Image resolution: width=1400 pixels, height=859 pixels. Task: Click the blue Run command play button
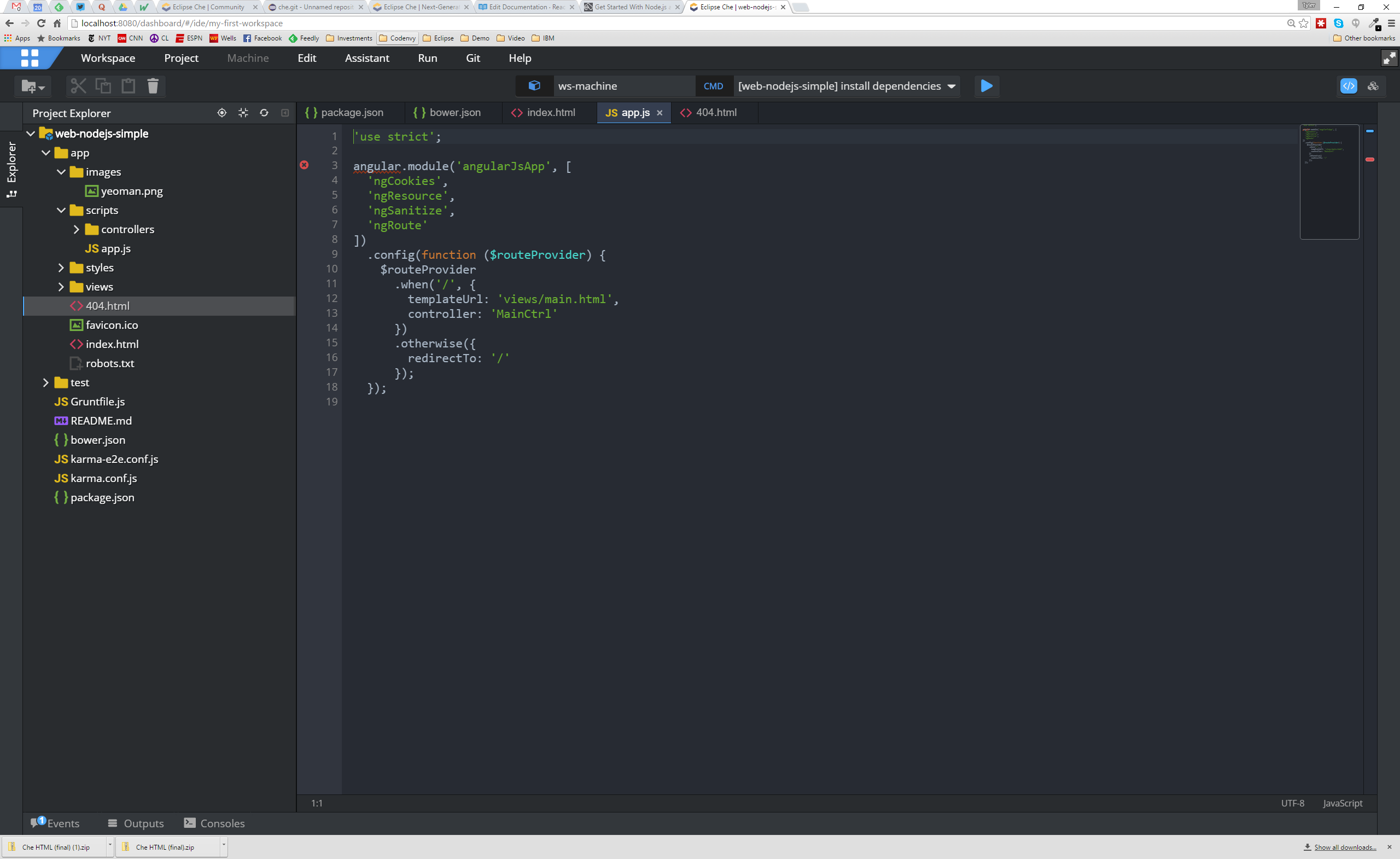987,86
